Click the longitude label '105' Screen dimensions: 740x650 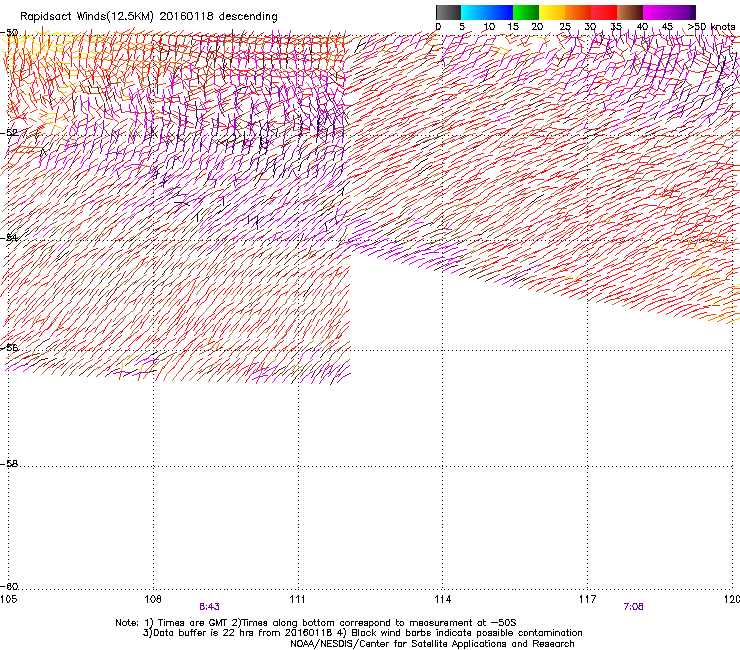click(8, 599)
